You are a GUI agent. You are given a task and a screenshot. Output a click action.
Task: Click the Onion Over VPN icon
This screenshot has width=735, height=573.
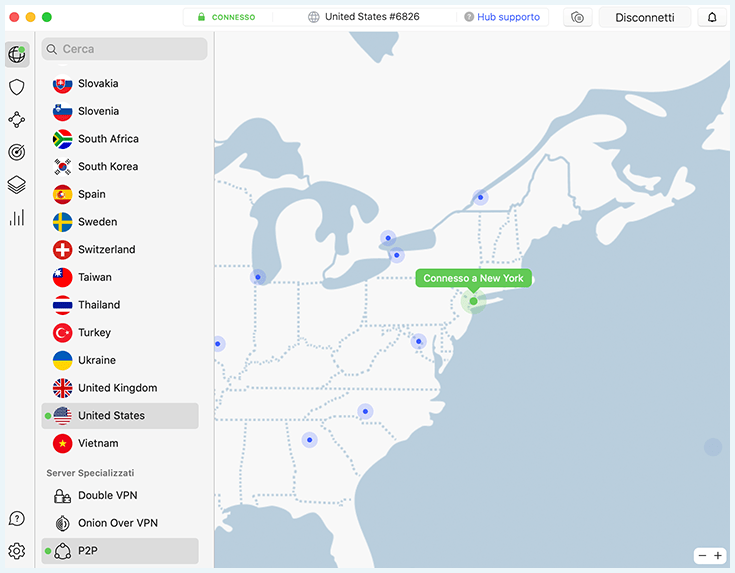(62, 523)
